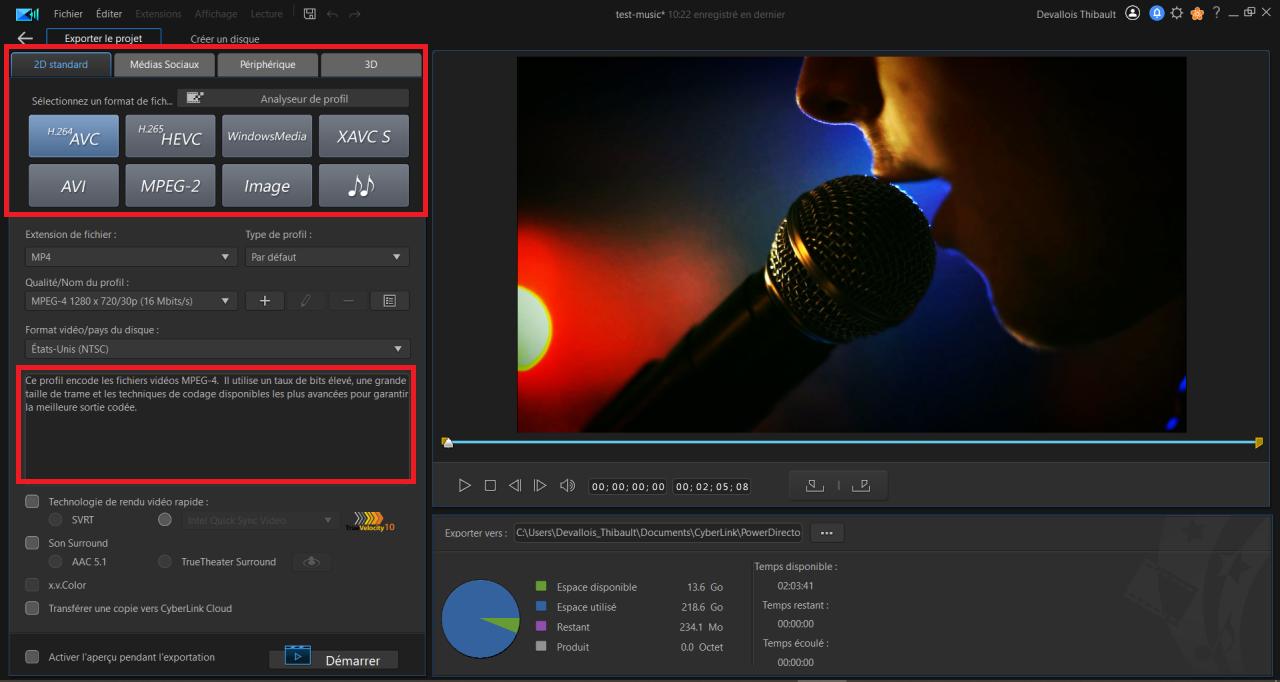
Task: Click the undo arrow in top bar
Action: (x=333, y=14)
